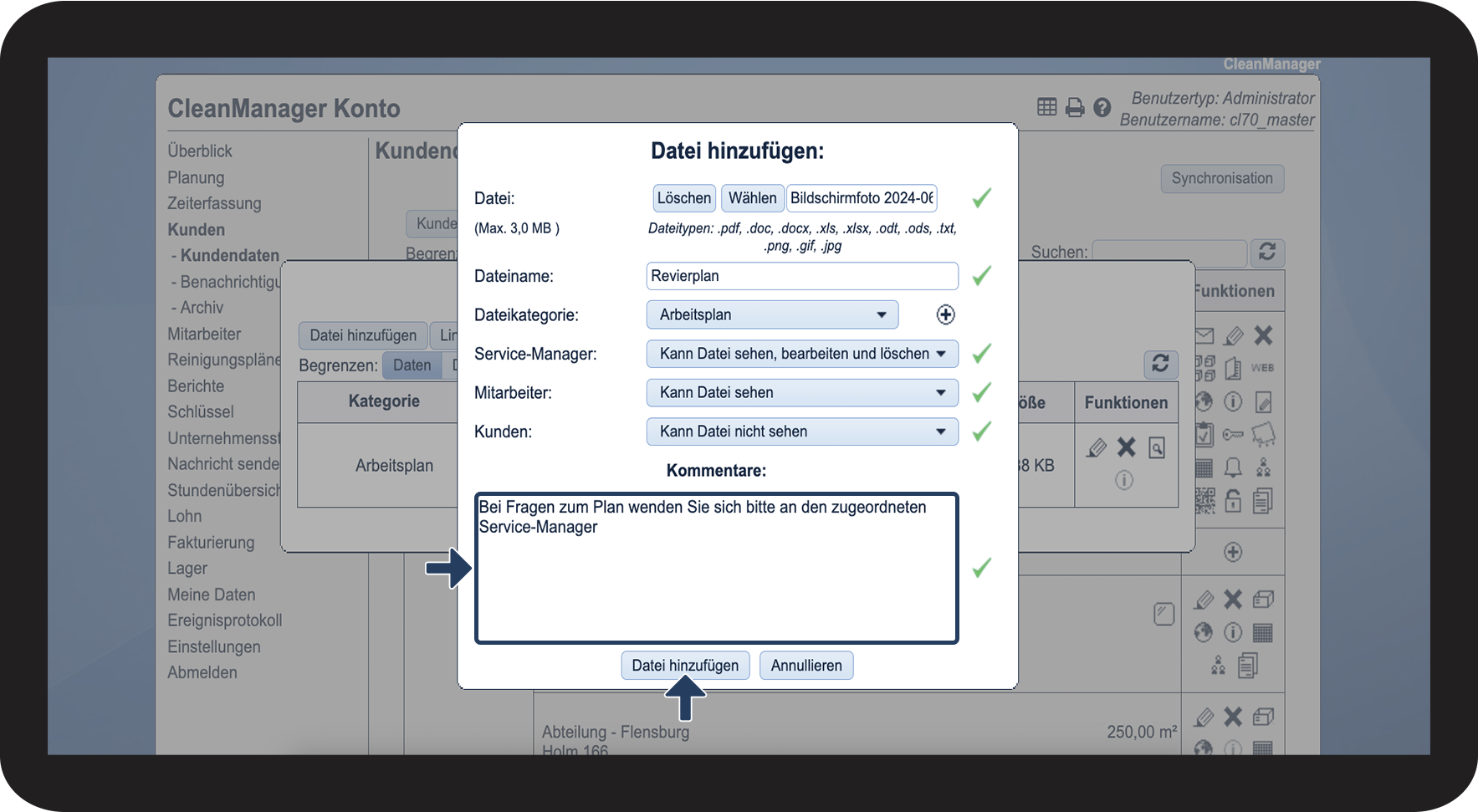The image size is (1478, 812).
Task: Click the table grid icon in the header
Action: click(x=1046, y=107)
